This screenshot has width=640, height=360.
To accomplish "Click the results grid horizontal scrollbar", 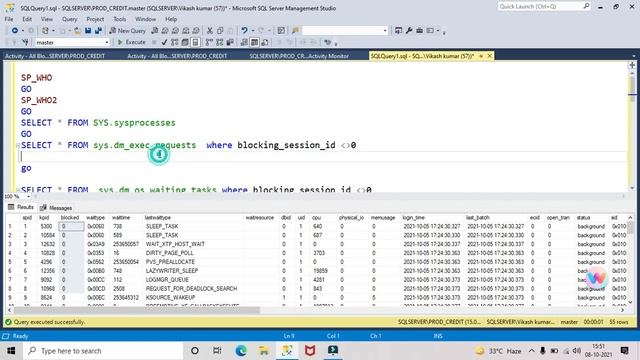I will [x=136, y=310].
